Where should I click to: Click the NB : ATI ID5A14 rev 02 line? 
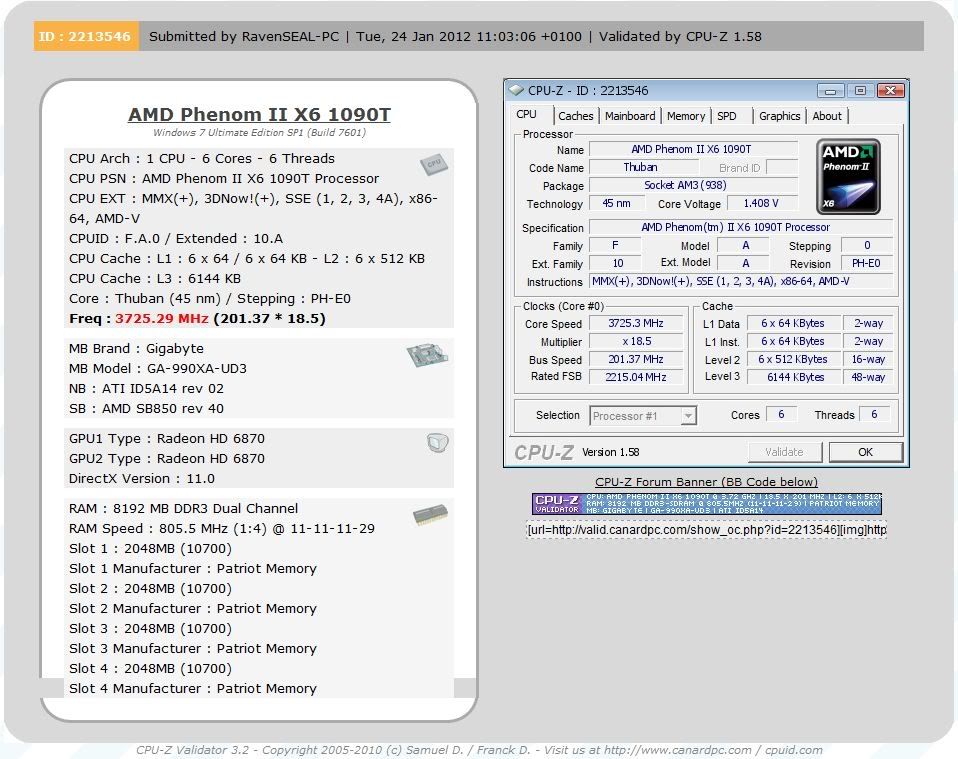pyautogui.click(x=146, y=389)
